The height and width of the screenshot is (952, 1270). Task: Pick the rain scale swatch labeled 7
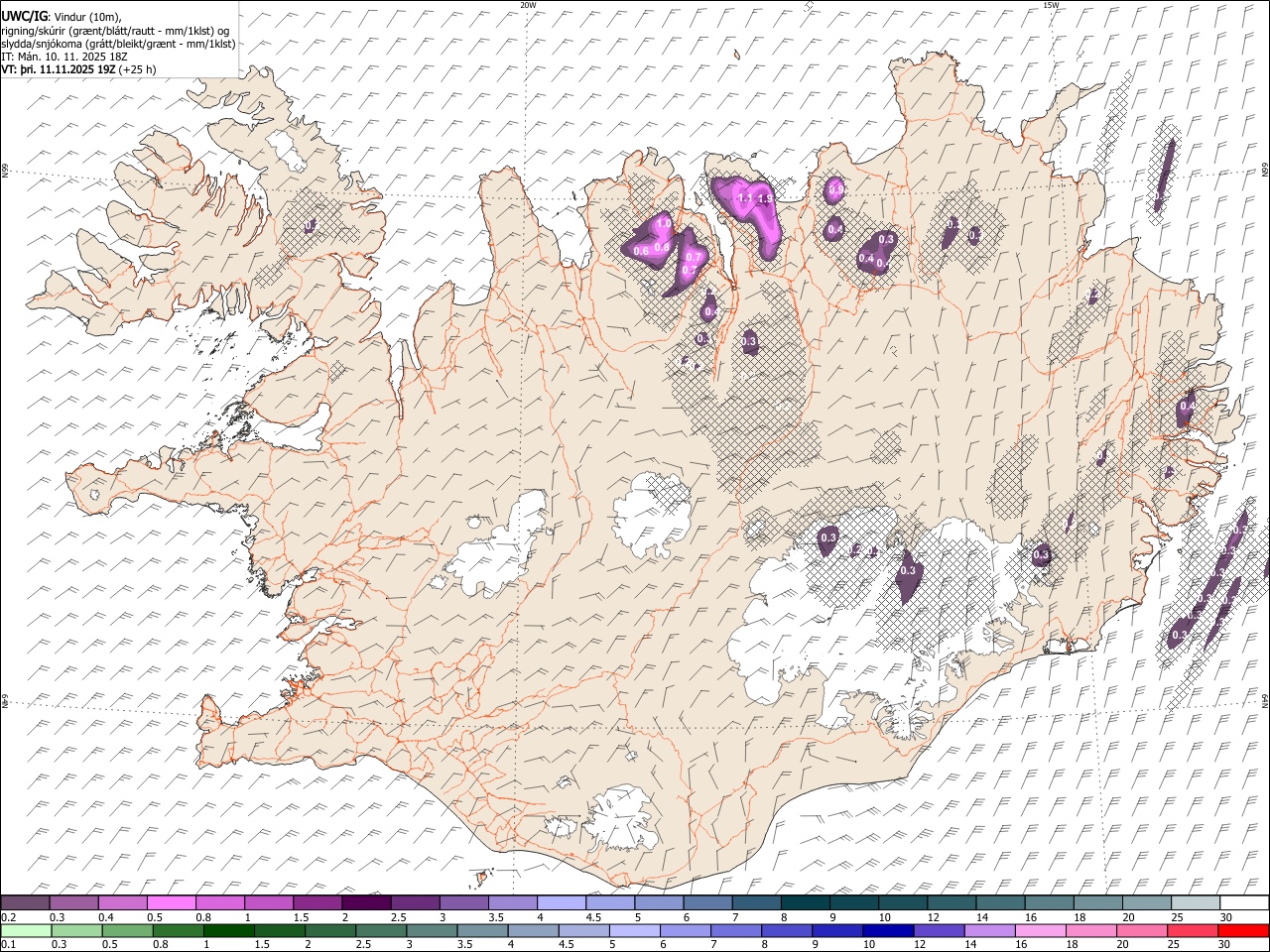(x=735, y=930)
